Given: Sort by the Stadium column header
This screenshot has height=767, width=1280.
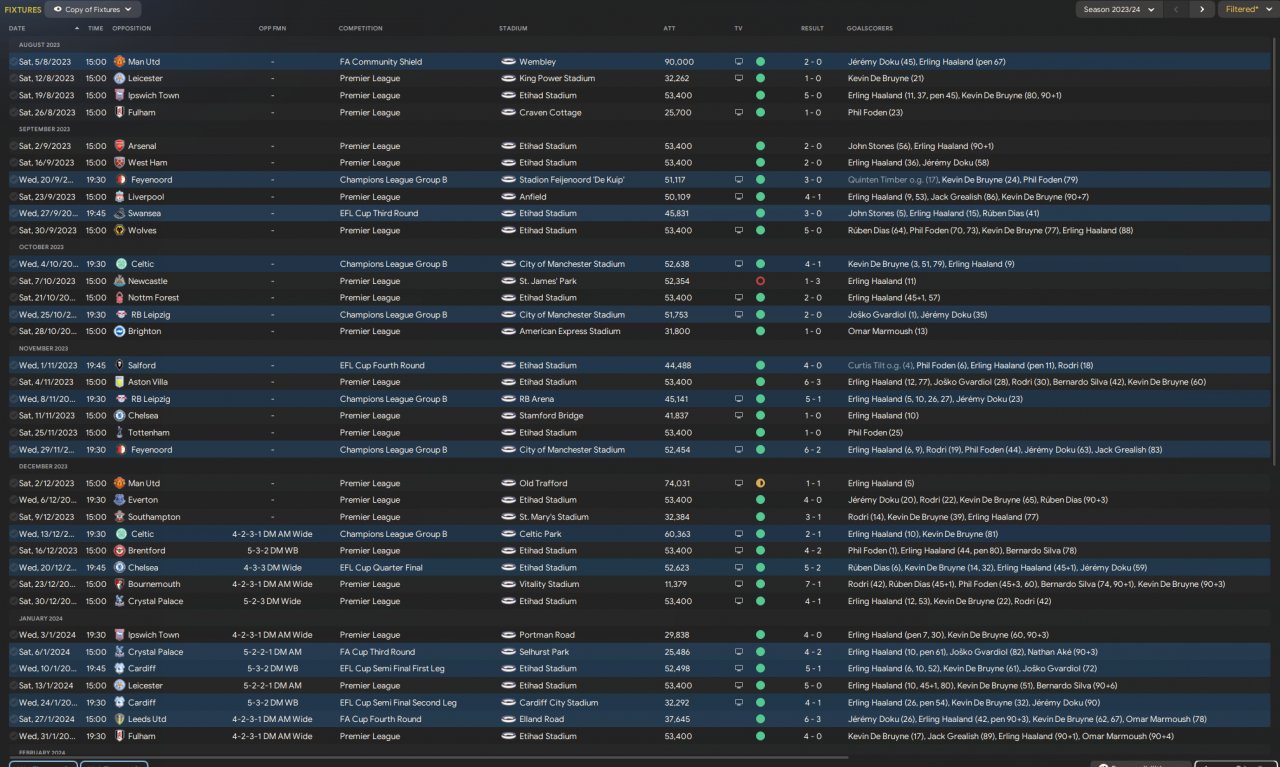Looking at the screenshot, I should (513, 28).
